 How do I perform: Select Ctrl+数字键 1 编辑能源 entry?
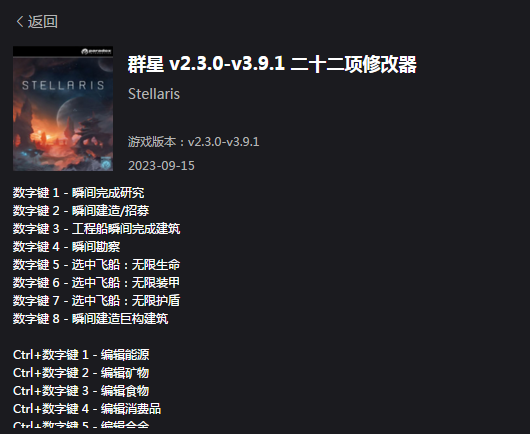tap(81, 355)
